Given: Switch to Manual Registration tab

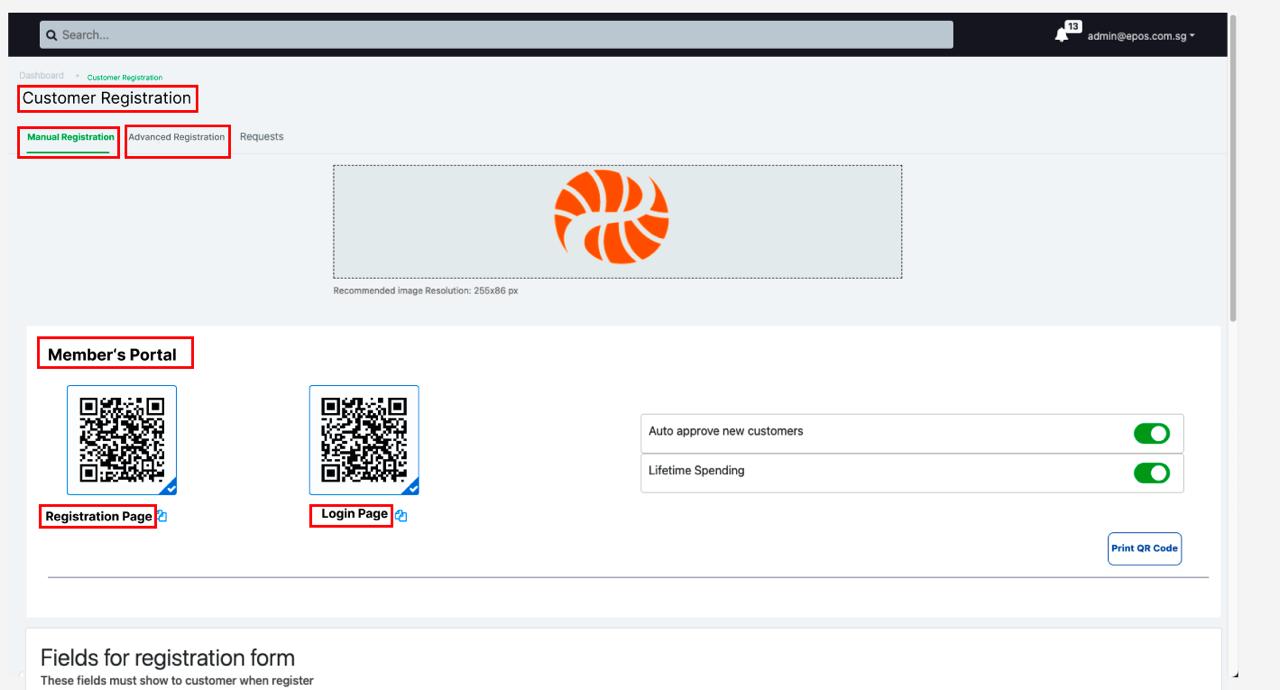Looking at the screenshot, I should 70,138.
